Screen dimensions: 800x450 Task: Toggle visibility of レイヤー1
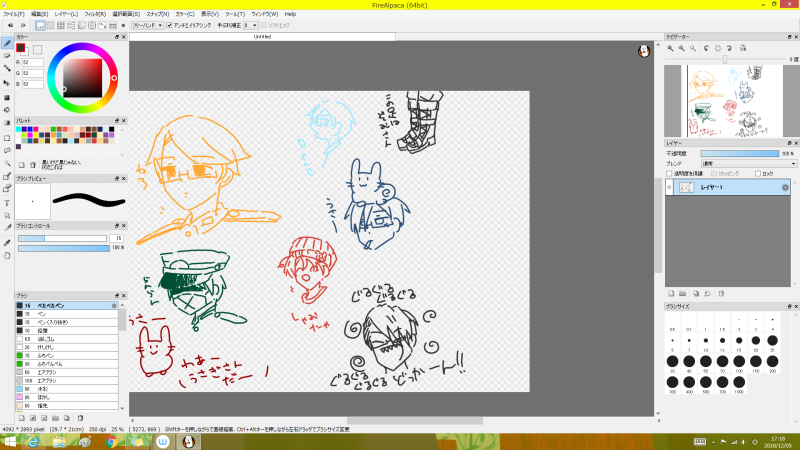point(669,187)
